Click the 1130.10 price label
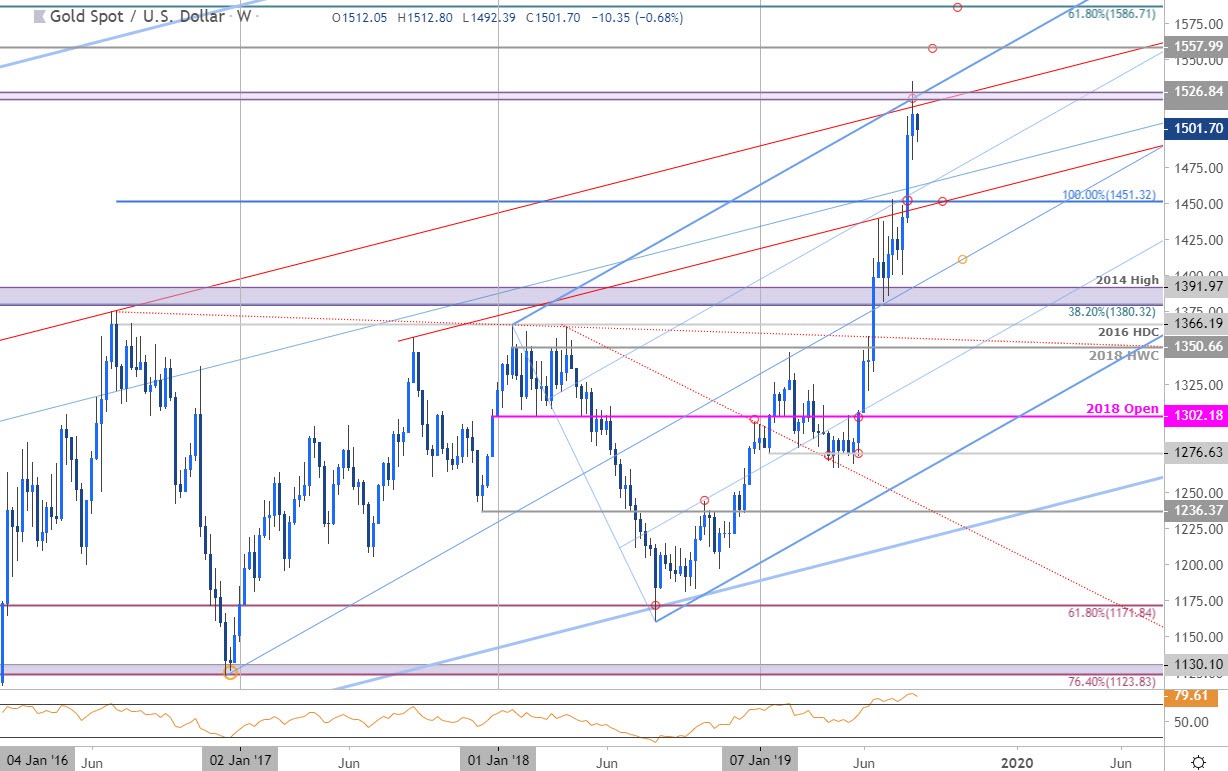The width and height of the screenshot is (1228, 771). click(x=1197, y=664)
